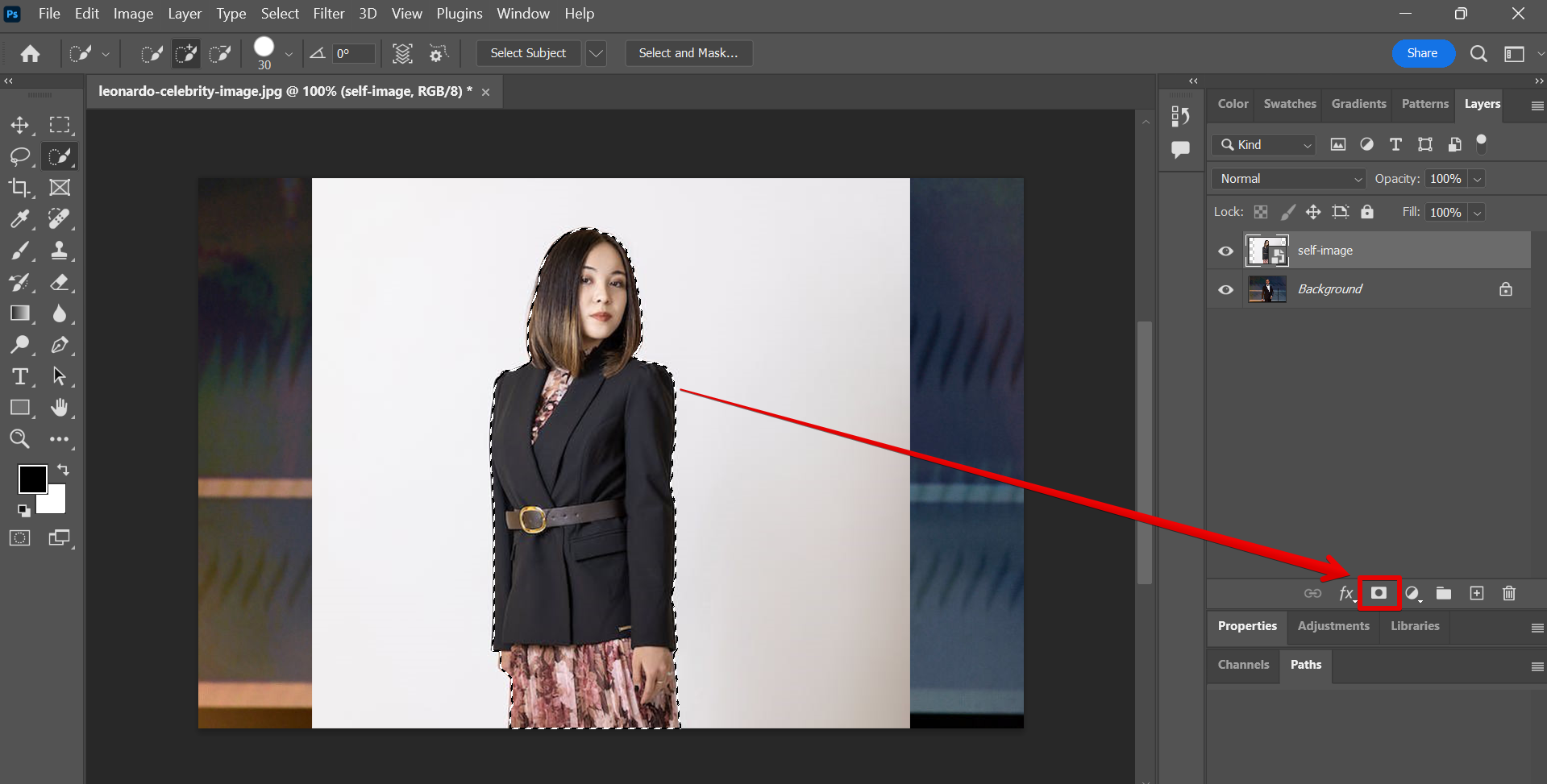The height and width of the screenshot is (784, 1547).
Task: Open the Normal blend mode dropdown
Action: click(x=1288, y=179)
